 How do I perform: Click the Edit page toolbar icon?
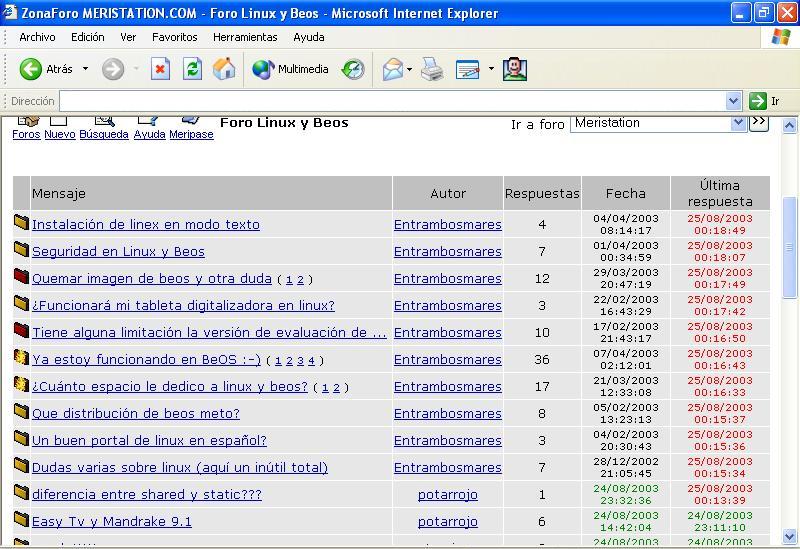[468, 69]
